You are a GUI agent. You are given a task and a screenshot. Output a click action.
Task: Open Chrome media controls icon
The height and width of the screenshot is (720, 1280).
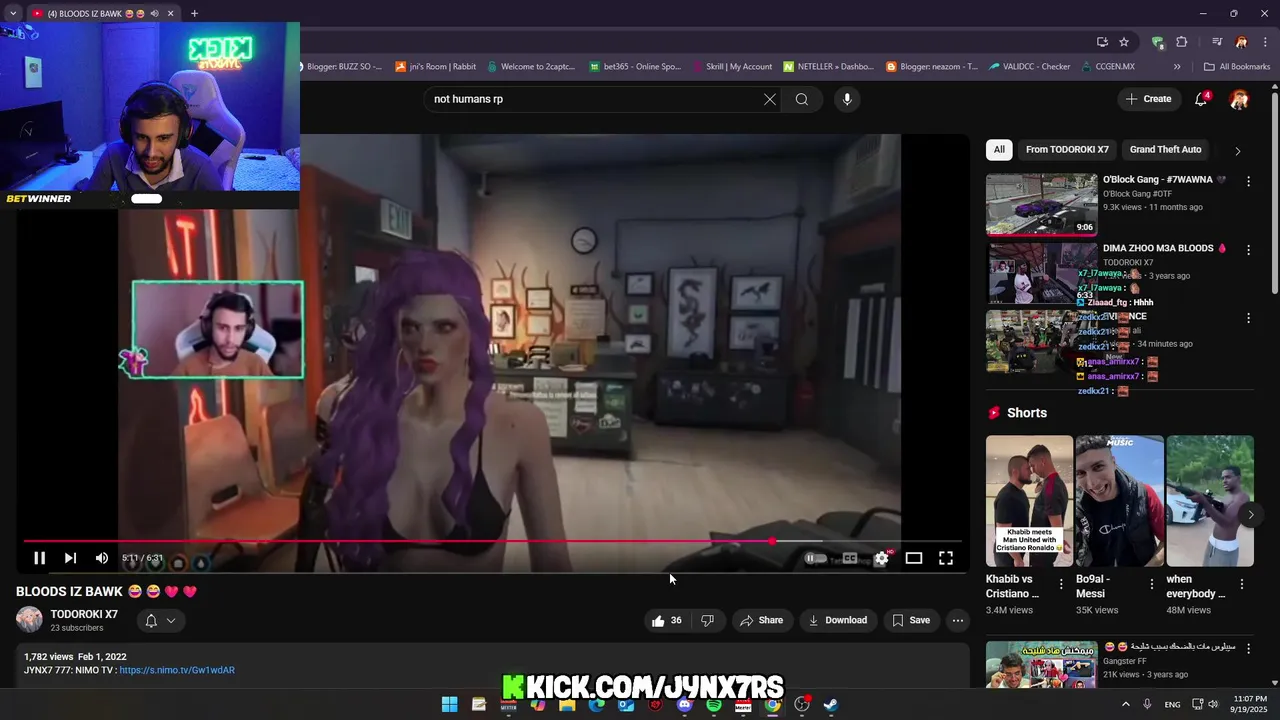point(1216,42)
